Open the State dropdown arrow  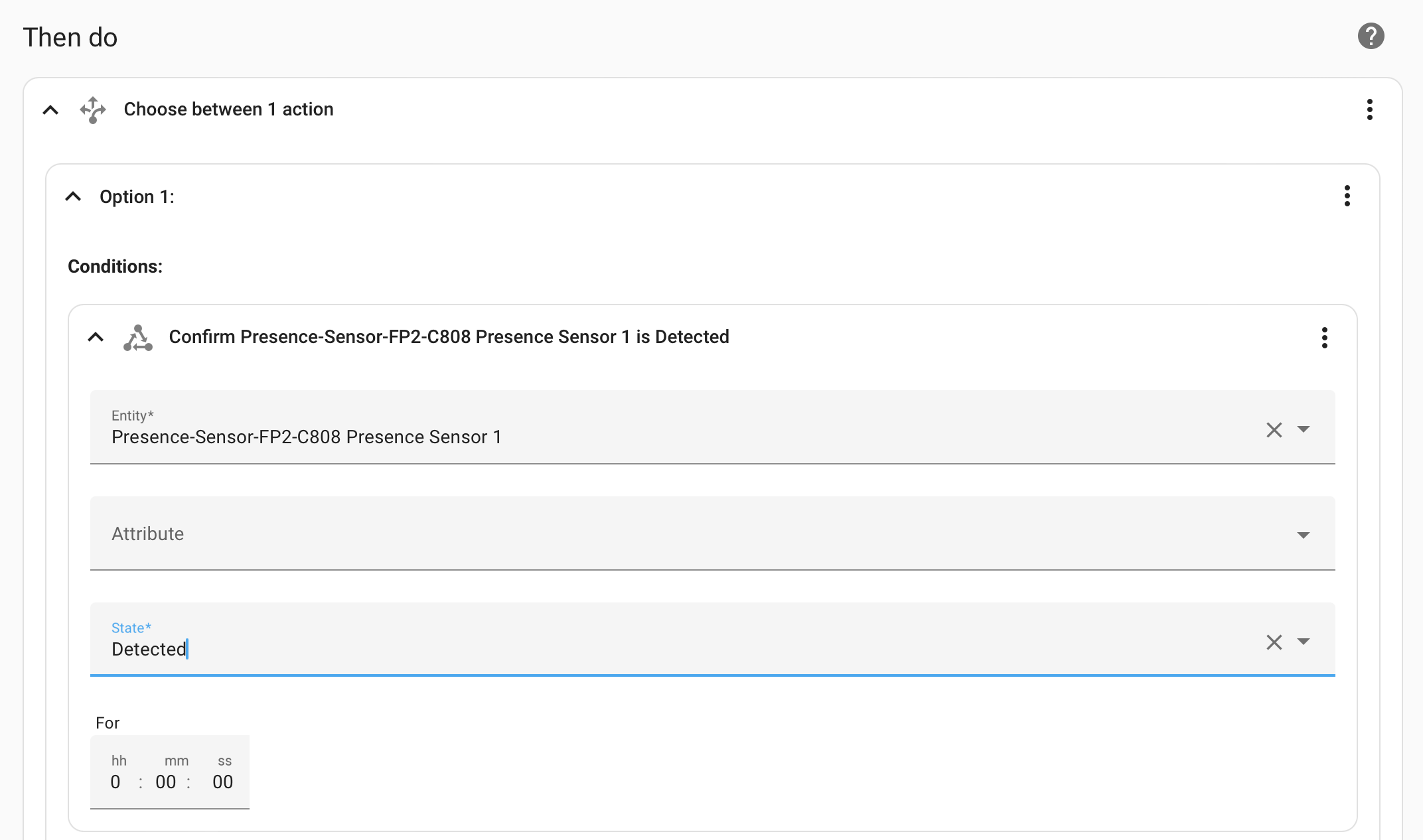coord(1304,642)
